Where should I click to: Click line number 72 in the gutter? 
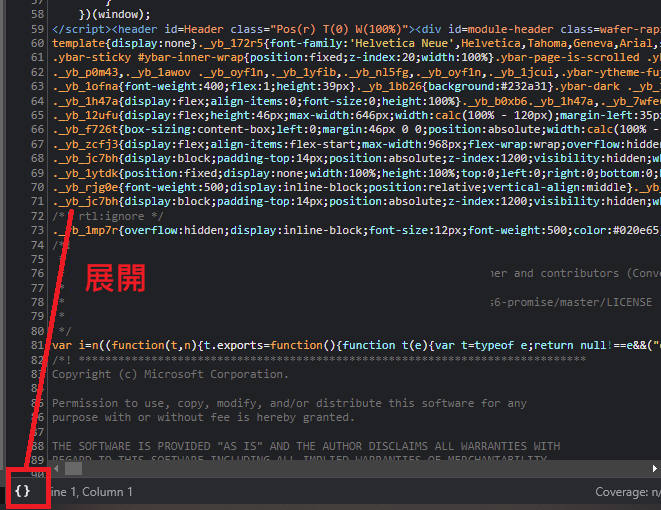pos(38,216)
